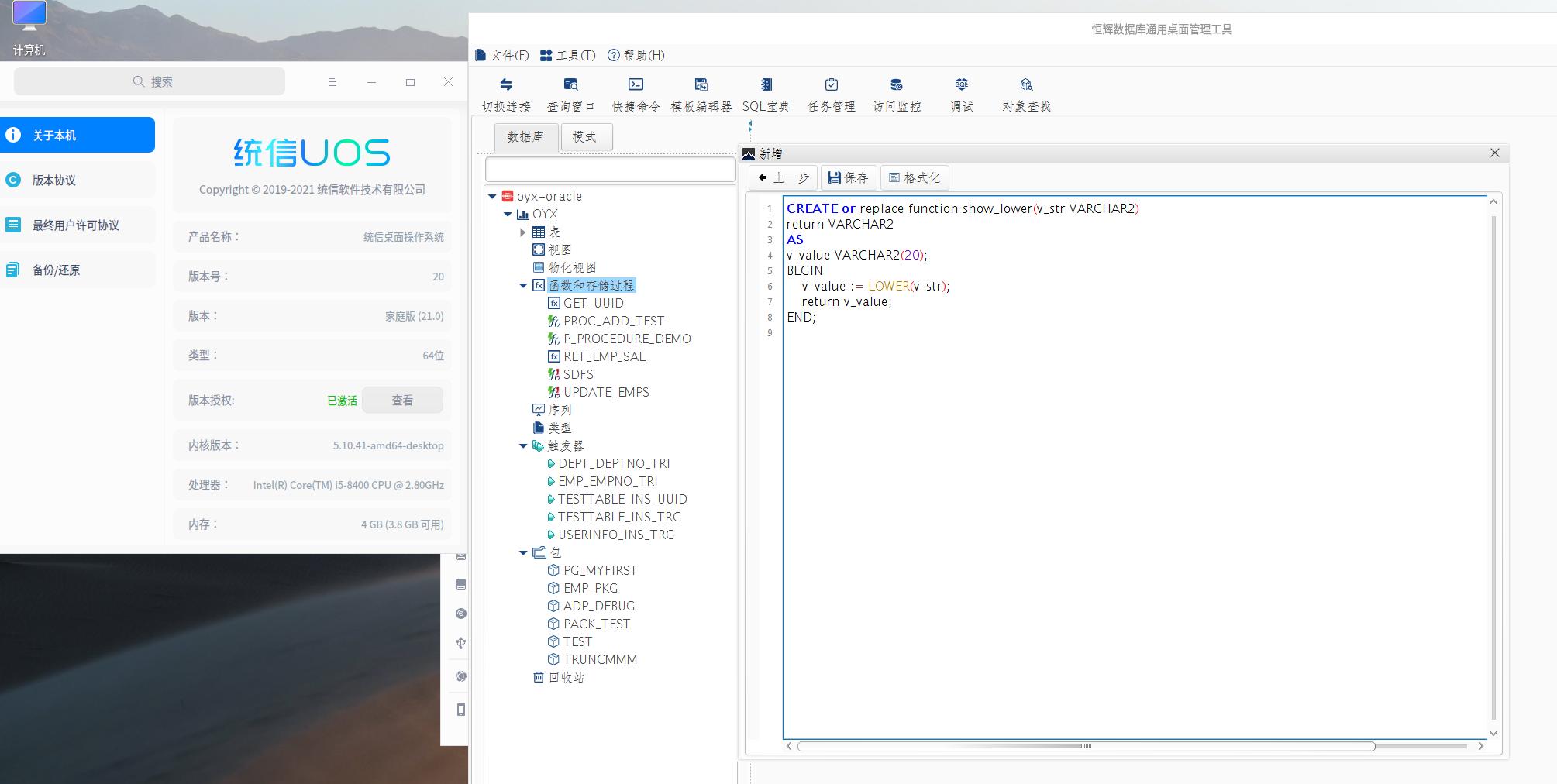Switch to the 模式 tab
Viewport: 1557px width, 784px height.
586,137
